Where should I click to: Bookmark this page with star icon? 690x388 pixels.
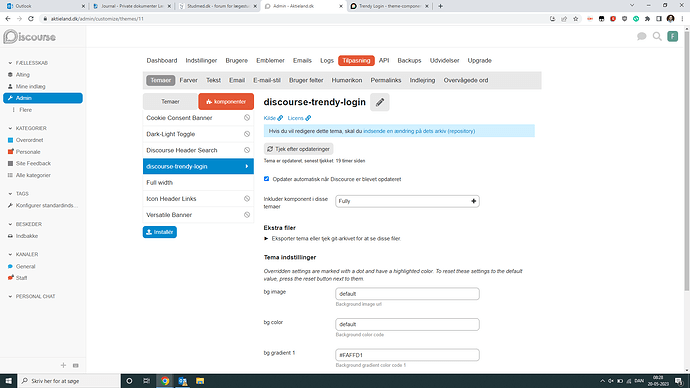coord(576,19)
